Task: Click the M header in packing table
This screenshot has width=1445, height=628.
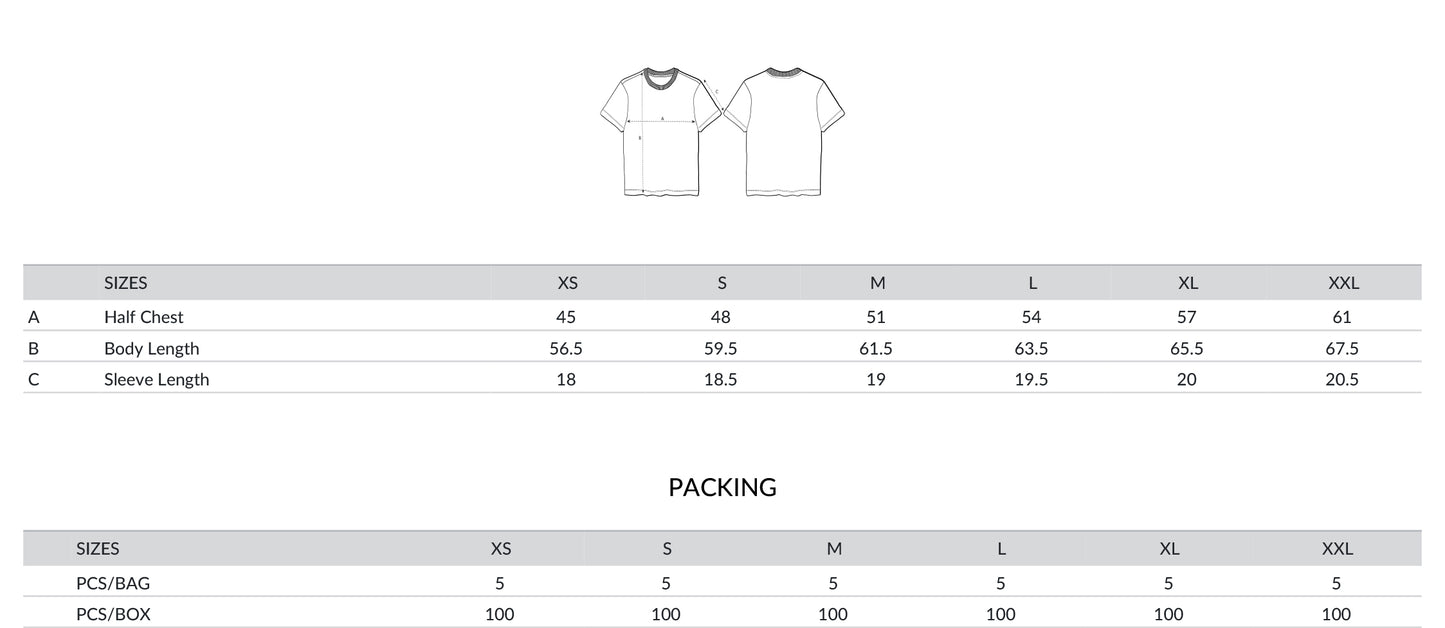Action: tap(834, 549)
